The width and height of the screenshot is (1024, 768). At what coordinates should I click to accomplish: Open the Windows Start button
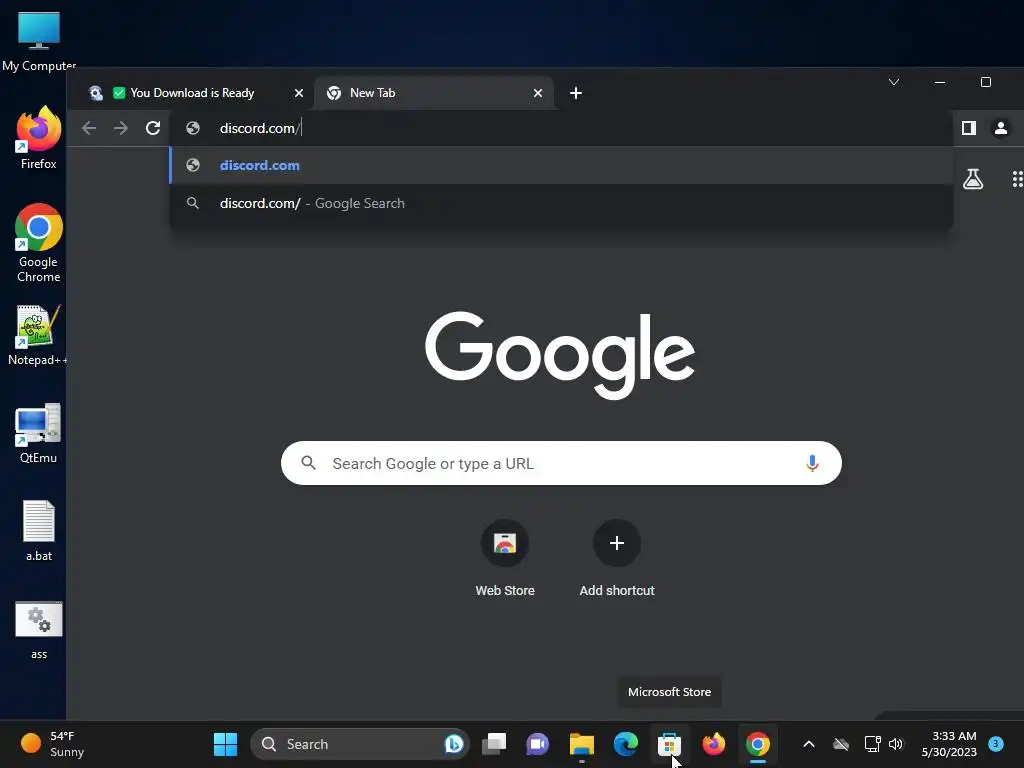[225, 744]
